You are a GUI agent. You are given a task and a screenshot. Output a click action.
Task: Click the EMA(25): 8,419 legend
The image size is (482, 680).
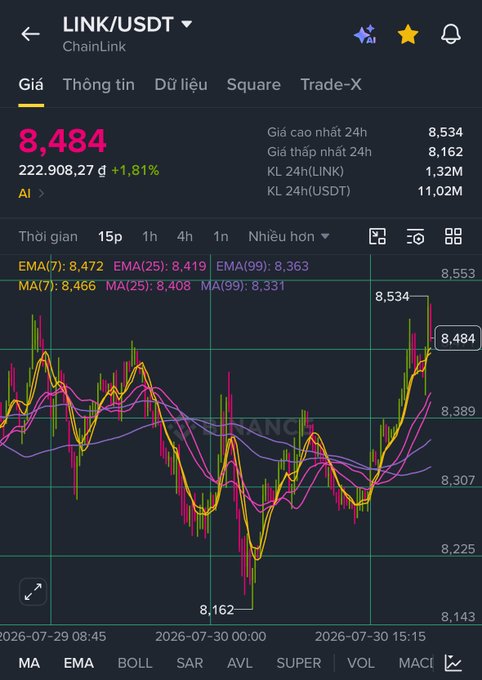(x=160, y=266)
